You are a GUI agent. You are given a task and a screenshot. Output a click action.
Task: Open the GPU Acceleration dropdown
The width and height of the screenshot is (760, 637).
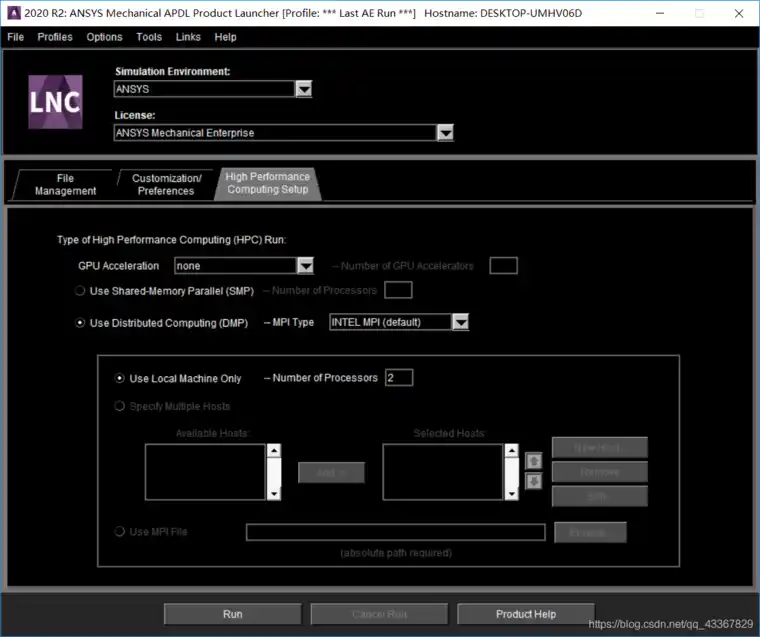pos(305,266)
